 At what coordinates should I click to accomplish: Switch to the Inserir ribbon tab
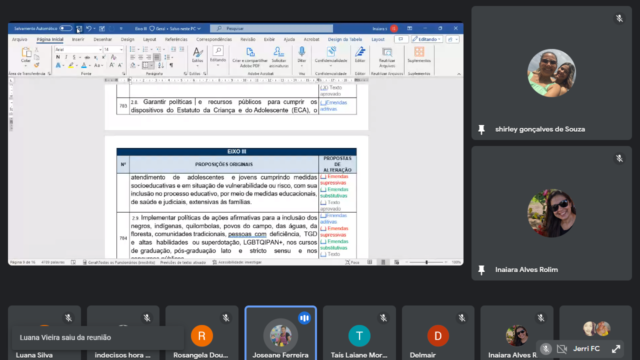pyautogui.click(x=78, y=40)
